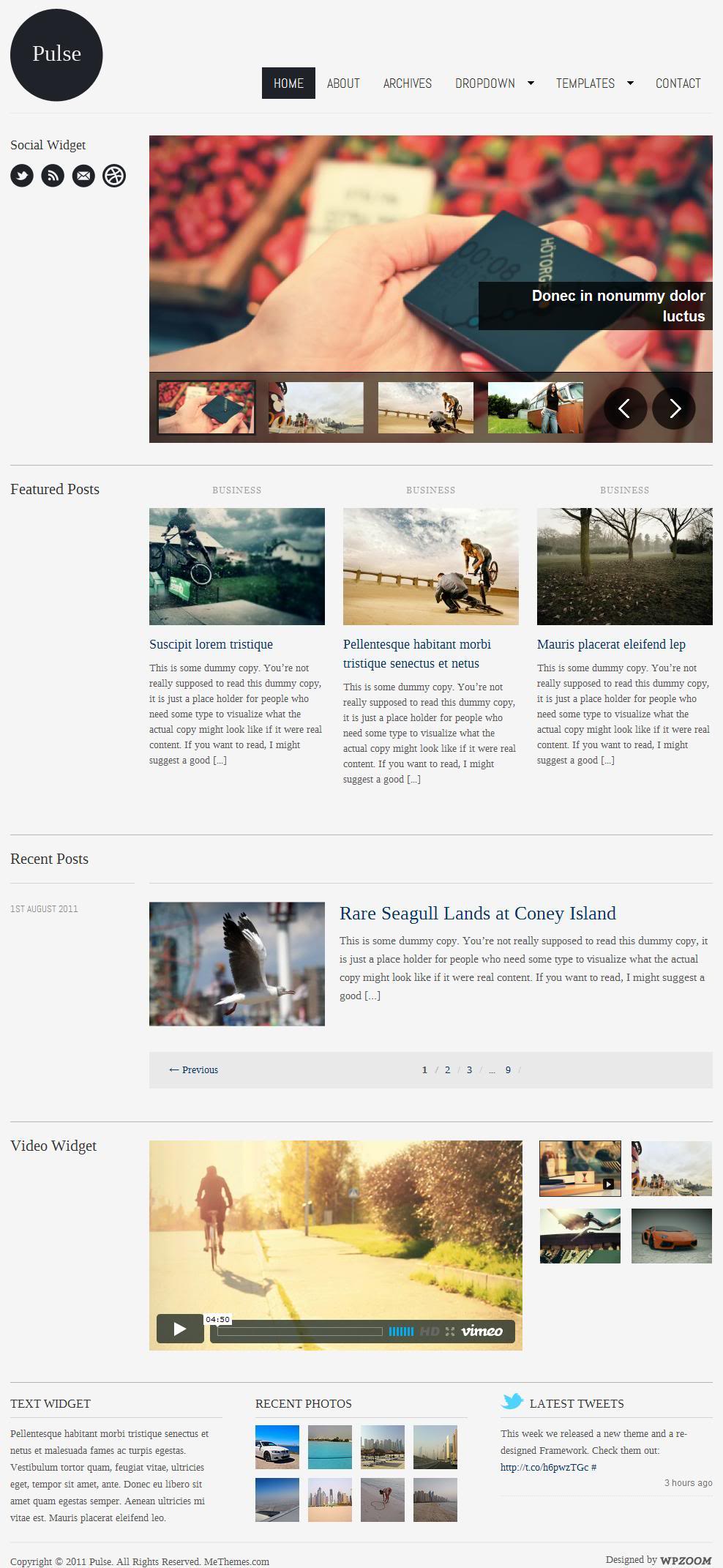Image resolution: width=723 pixels, height=1568 pixels.
Task: Open the heart-drawing on sand photo
Action: [383, 1500]
